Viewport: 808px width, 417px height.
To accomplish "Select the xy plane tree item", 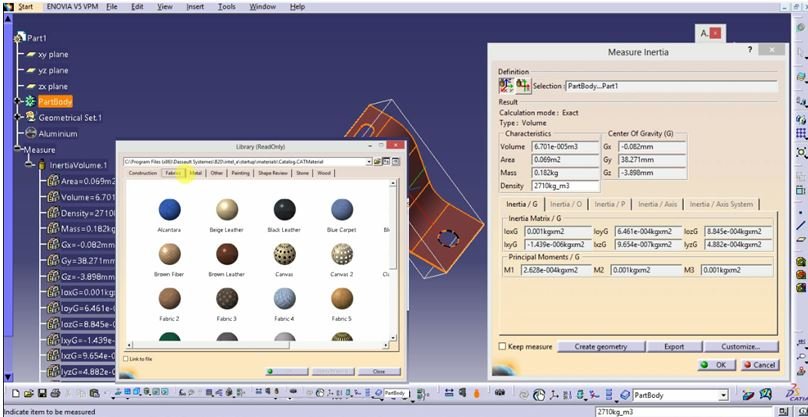I will click(x=53, y=54).
